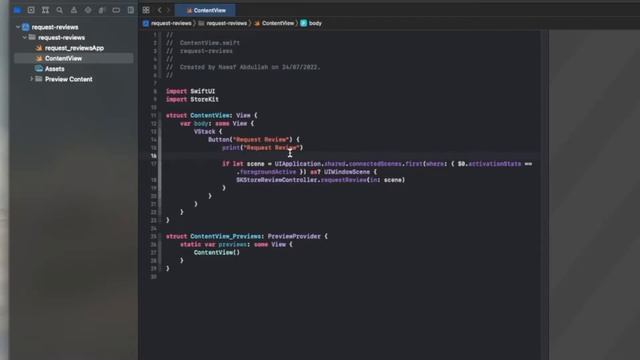Screen dimensions: 640x360
Task: Open the Symbol navigator
Action: tap(45, 10)
